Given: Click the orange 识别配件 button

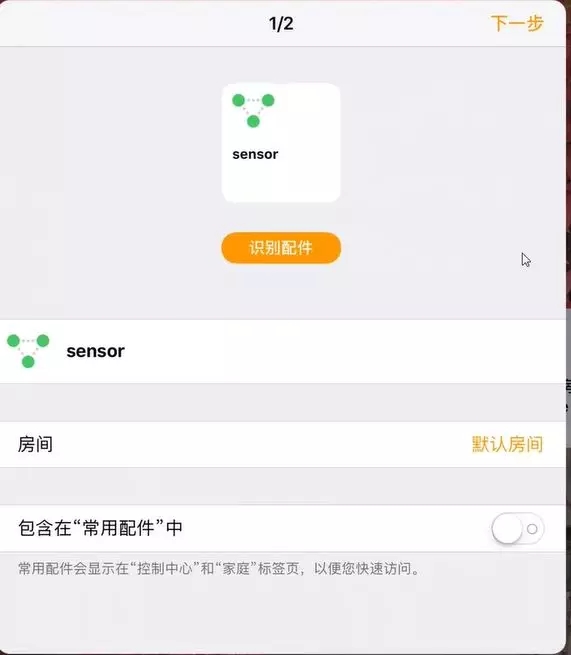Looking at the screenshot, I should (x=281, y=248).
